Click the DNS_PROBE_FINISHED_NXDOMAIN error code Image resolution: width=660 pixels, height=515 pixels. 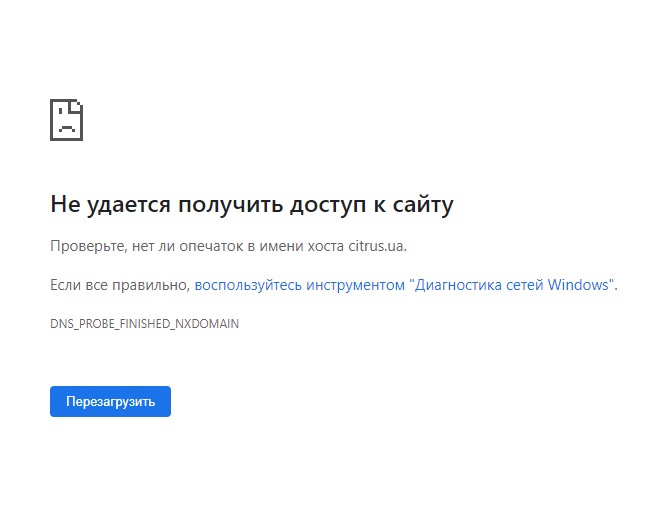coord(144,324)
